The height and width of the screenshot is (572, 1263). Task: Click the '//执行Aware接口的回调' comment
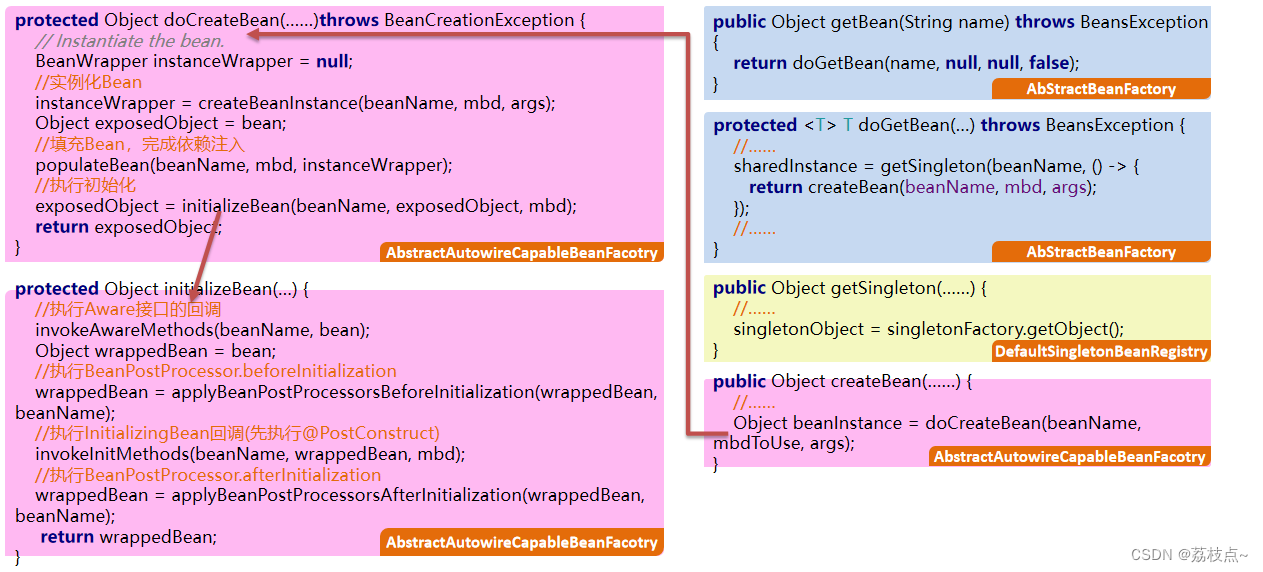[x=128, y=310]
